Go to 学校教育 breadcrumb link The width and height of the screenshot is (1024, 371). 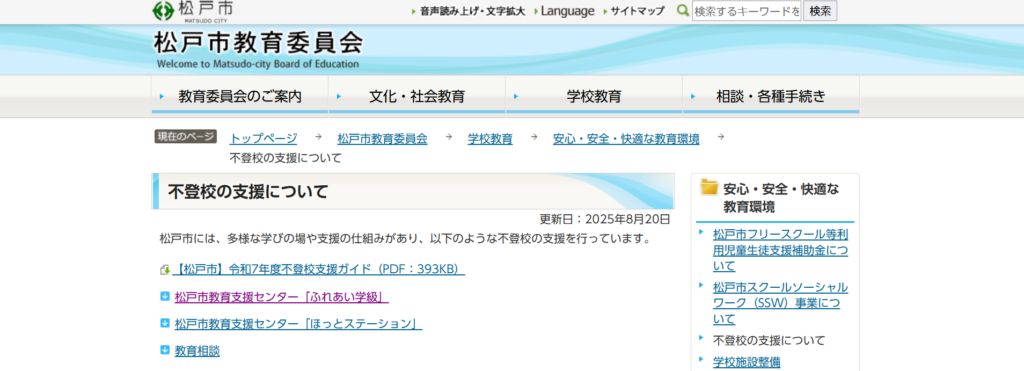click(490, 138)
